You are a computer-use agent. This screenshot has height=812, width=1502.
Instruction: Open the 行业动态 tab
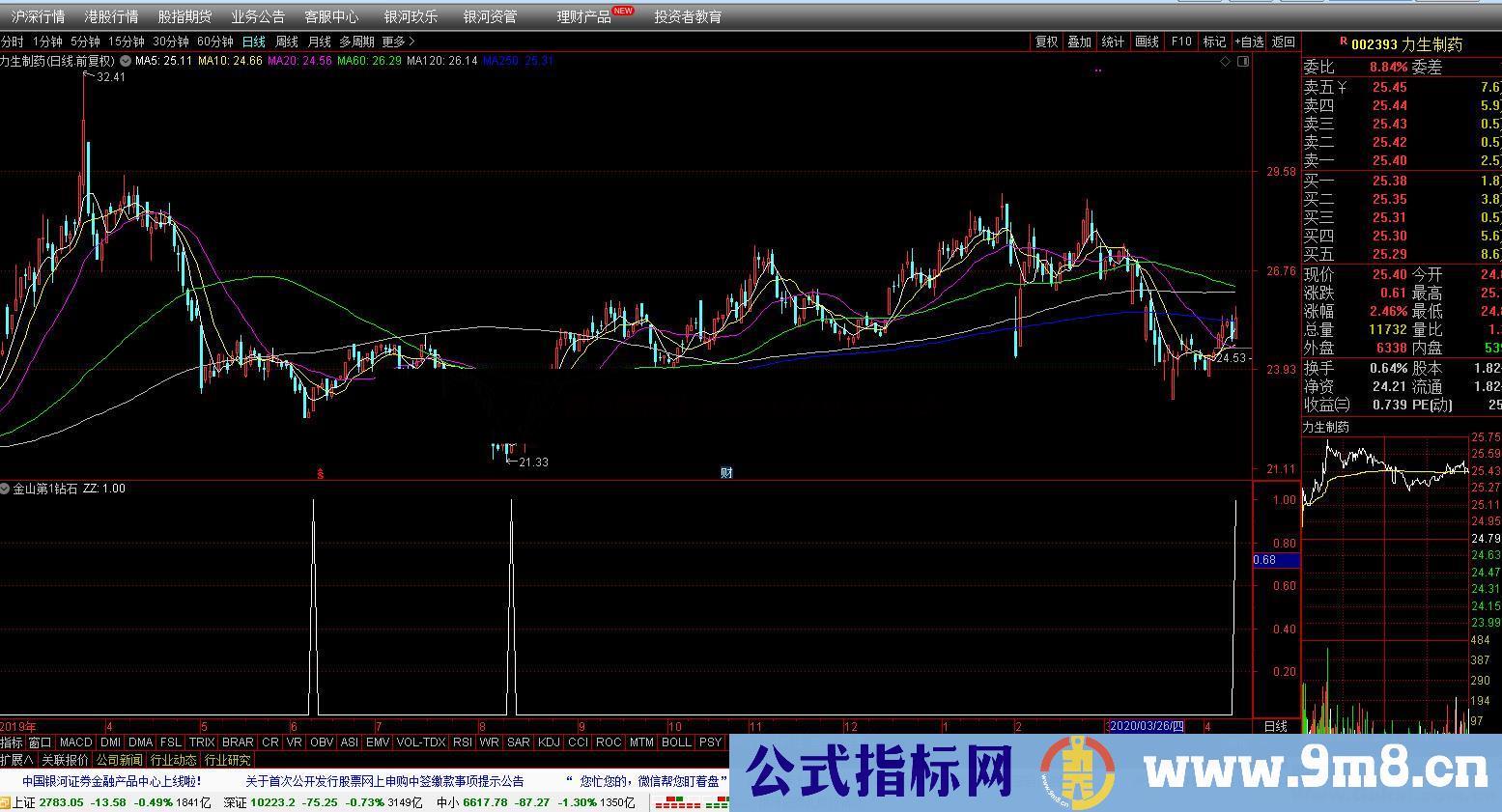(x=174, y=761)
